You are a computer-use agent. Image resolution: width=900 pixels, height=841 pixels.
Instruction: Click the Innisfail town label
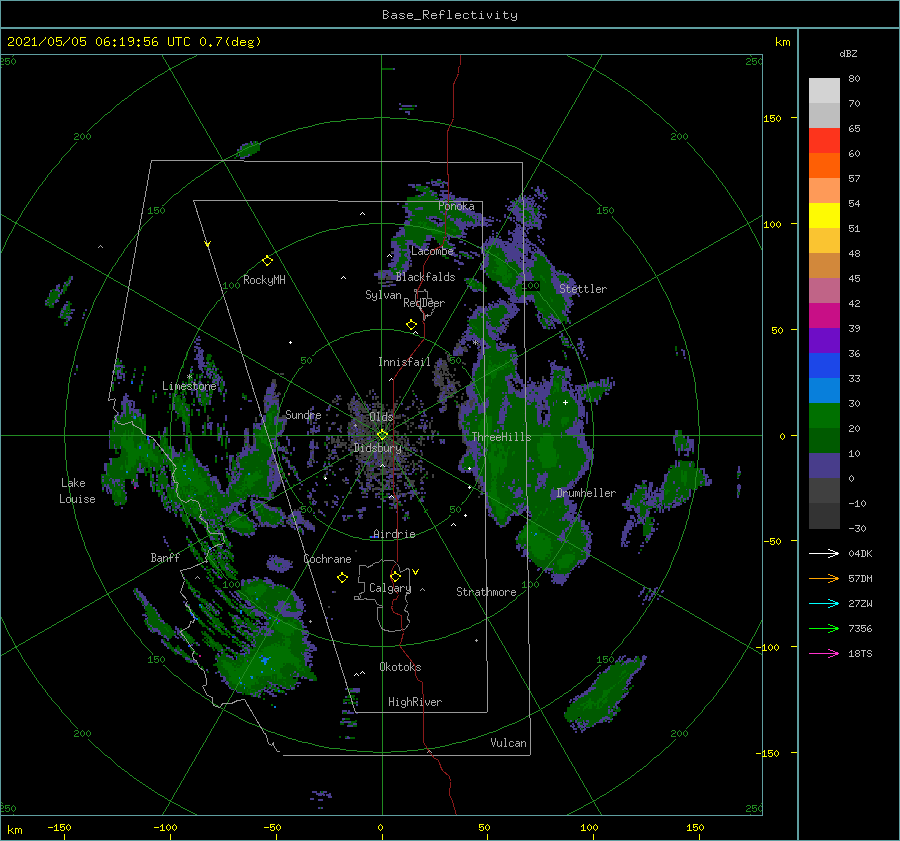click(x=404, y=362)
